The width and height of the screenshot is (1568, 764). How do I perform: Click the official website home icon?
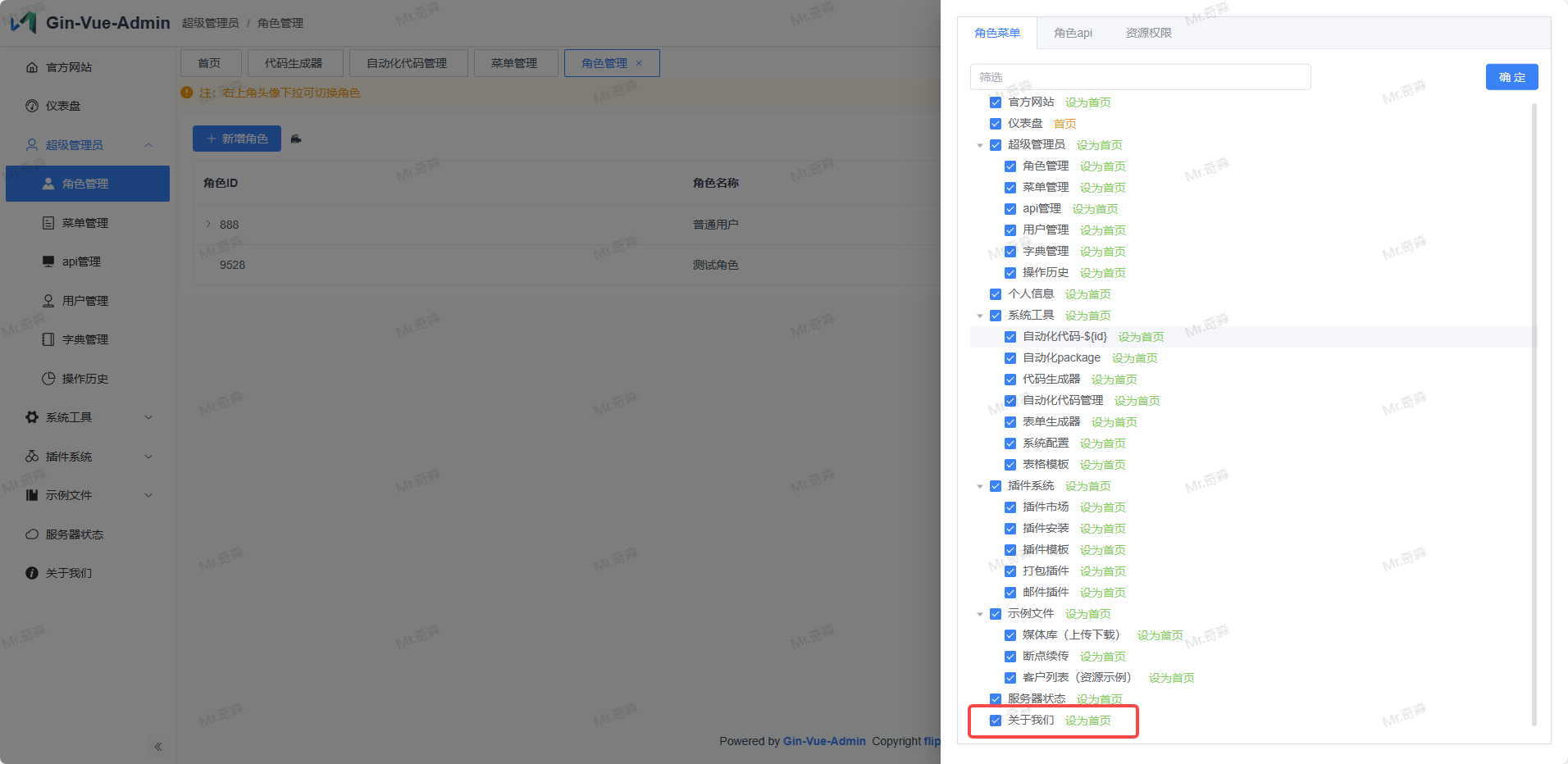(x=32, y=67)
